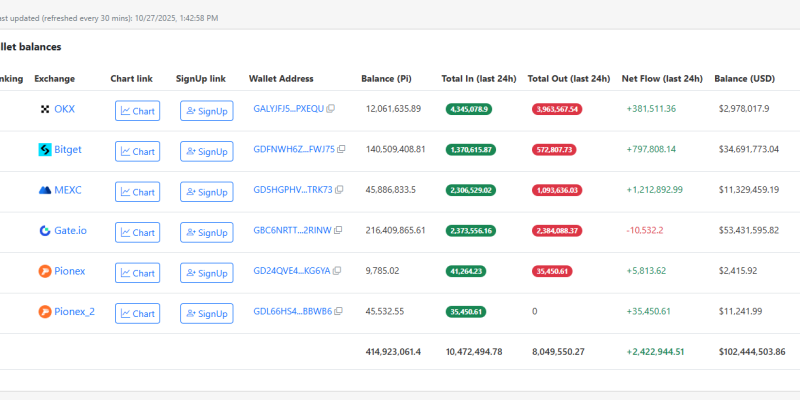Open the Chart button for Gate.io
Image resolution: width=800 pixels, height=400 pixels.
[x=137, y=233]
